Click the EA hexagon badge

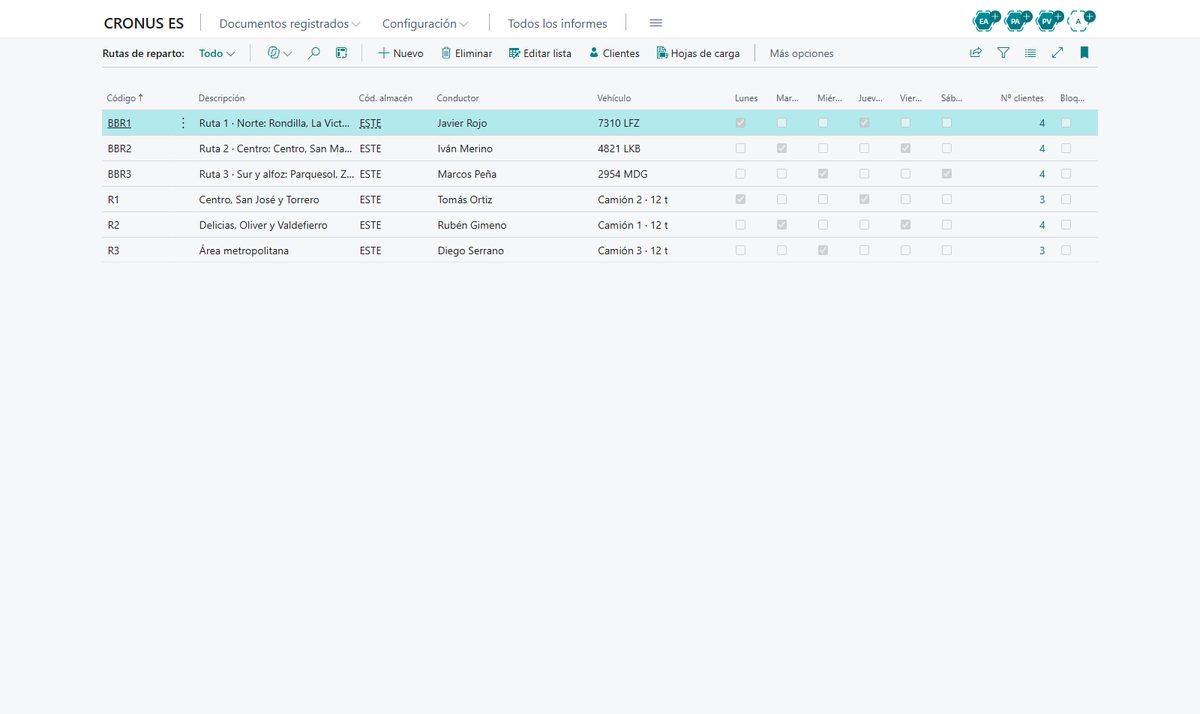tap(985, 20)
